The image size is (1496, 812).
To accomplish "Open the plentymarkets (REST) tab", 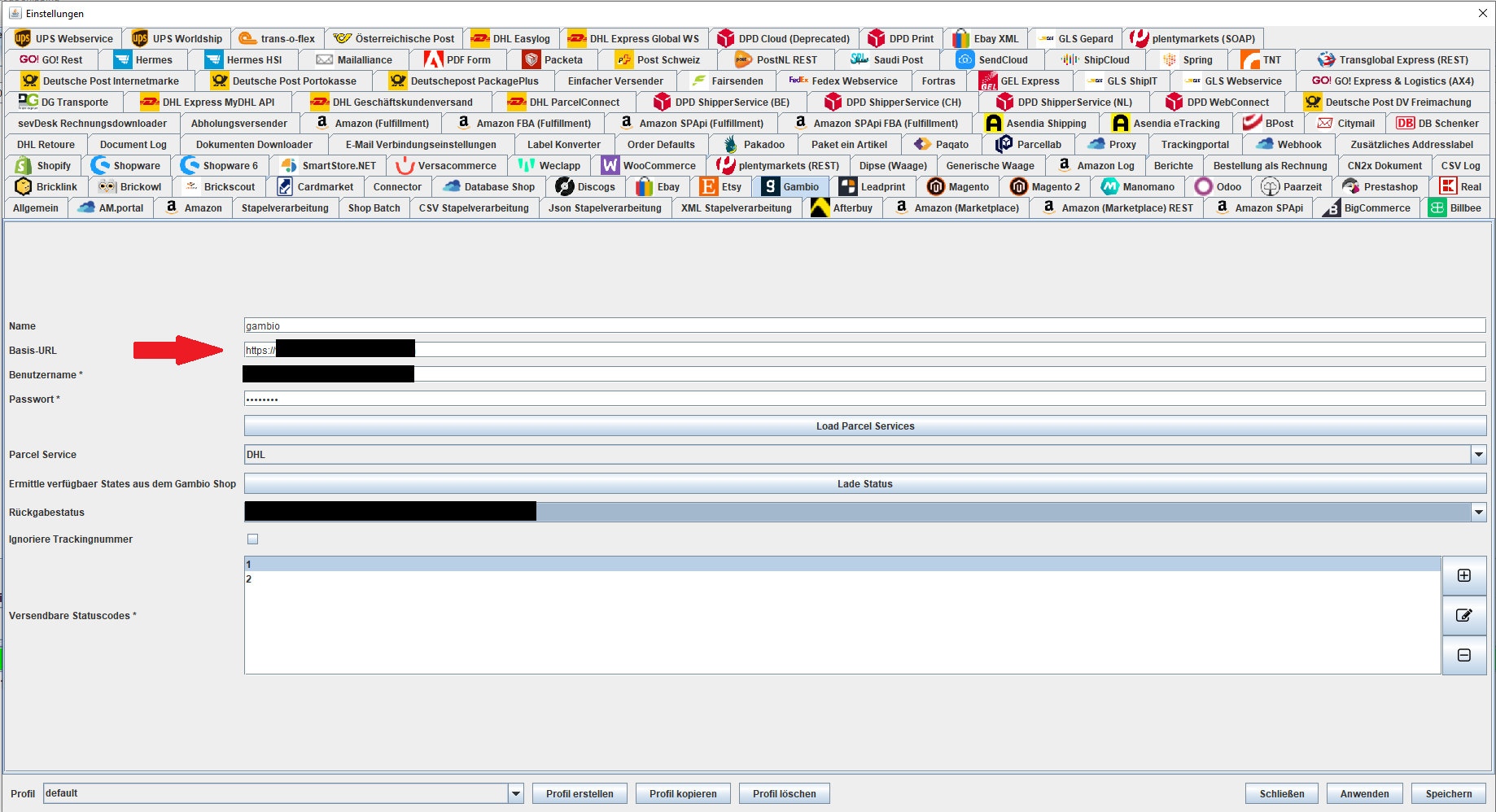I will point(778,165).
